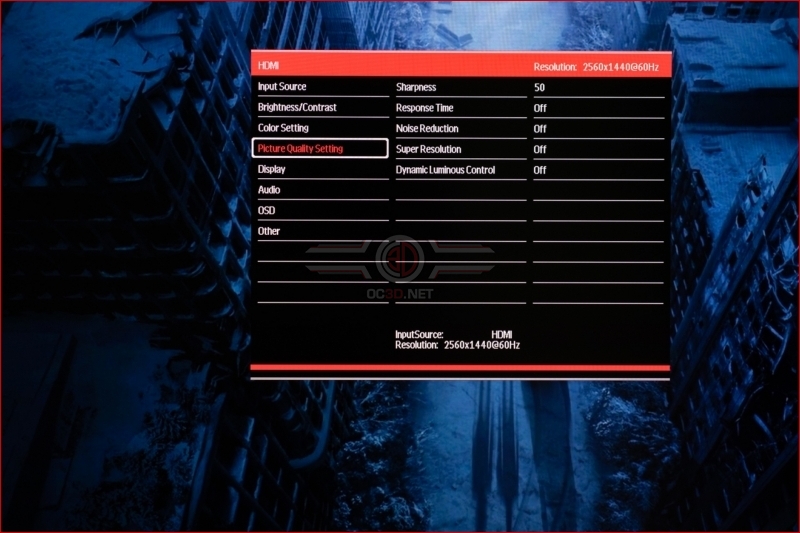Select the Dynamic Luminous Control setting
Image resolution: width=800 pixels, height=533 pixels.
click(445, 170)
